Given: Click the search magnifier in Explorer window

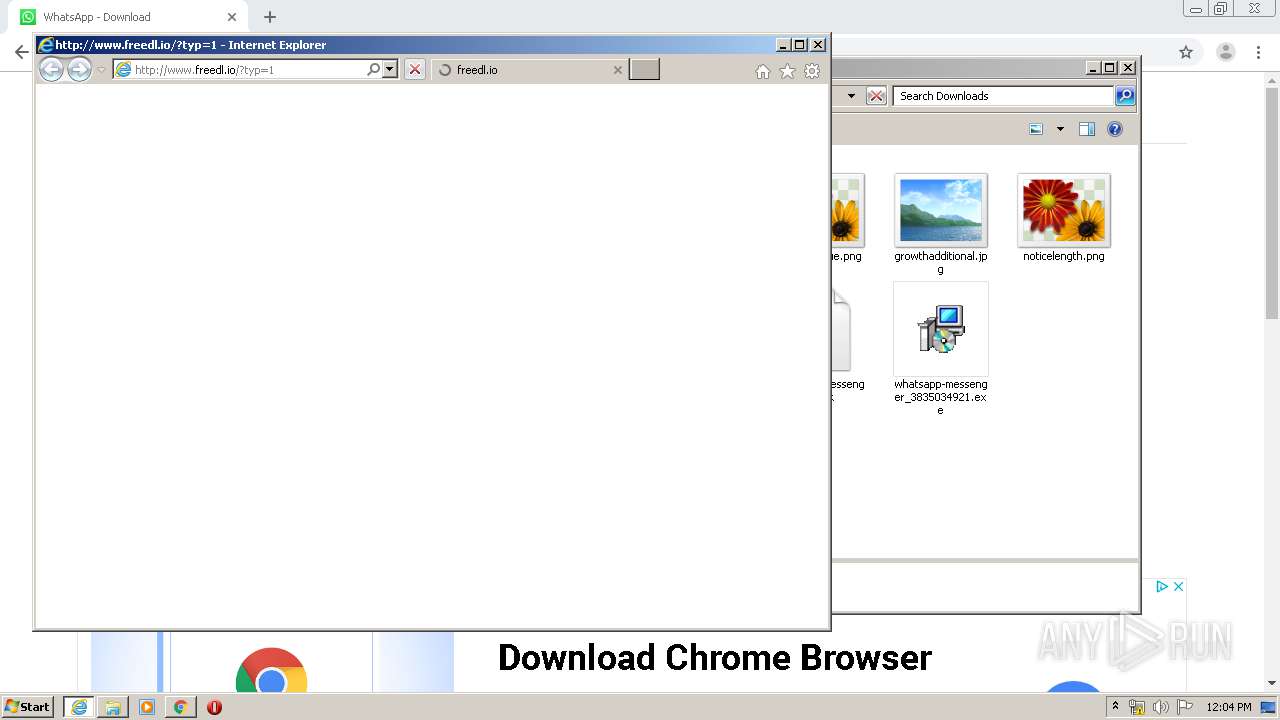Looking at the screenshot, I should [1125, 96].
